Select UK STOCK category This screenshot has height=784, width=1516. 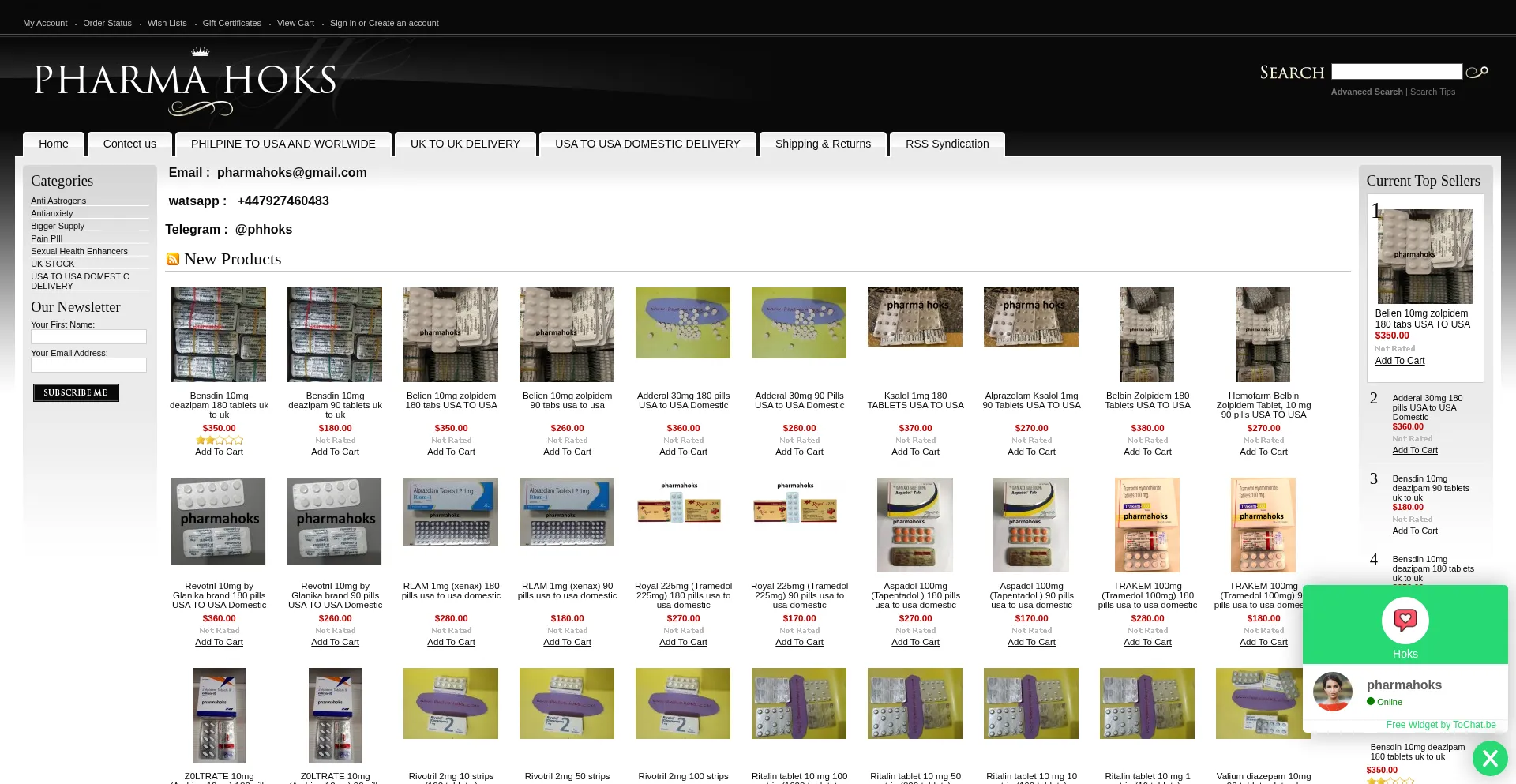pyautogui.click(x=53, y=264)
